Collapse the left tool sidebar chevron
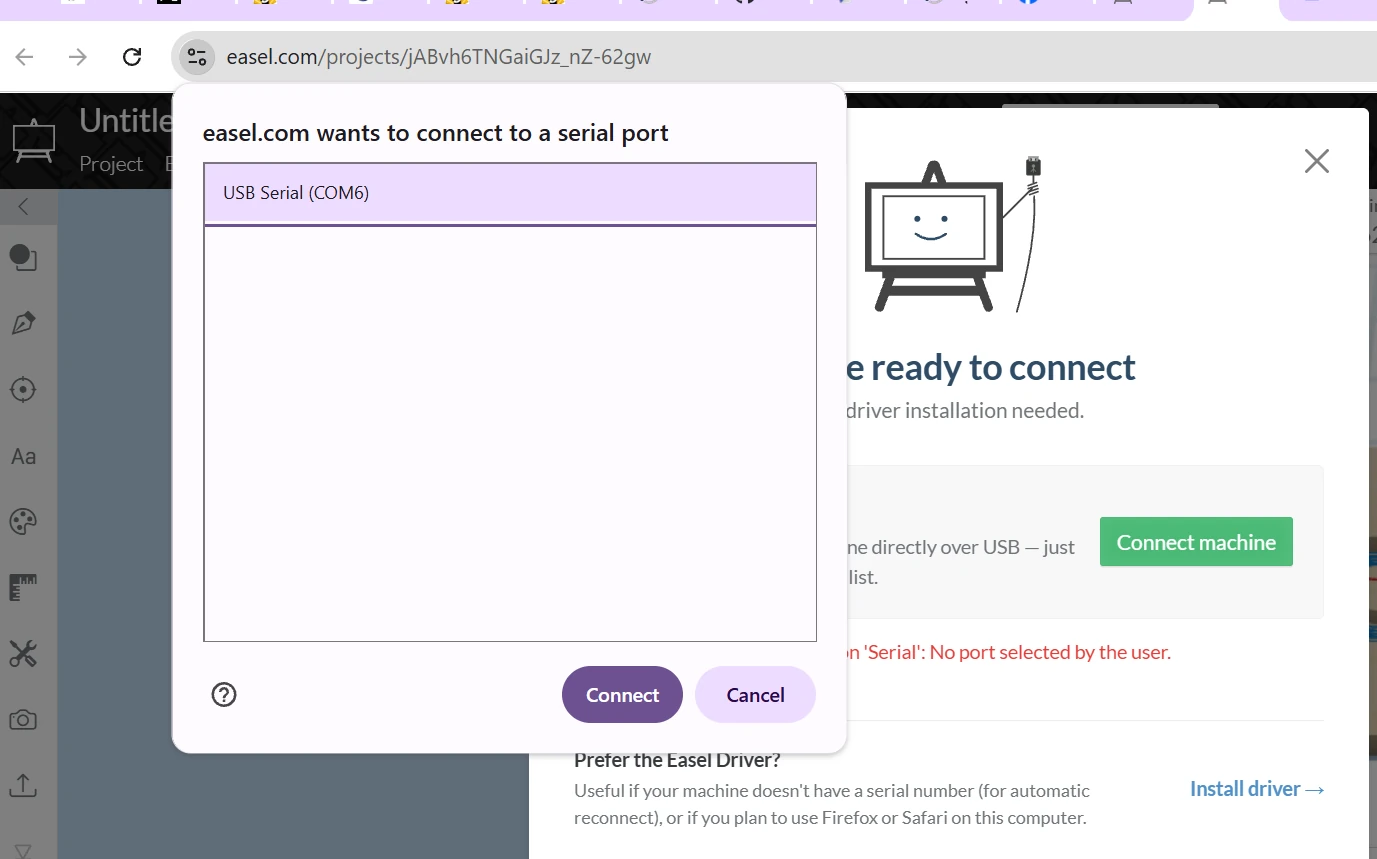Viewport: 1377px width, 859px height. pos(23,207)
